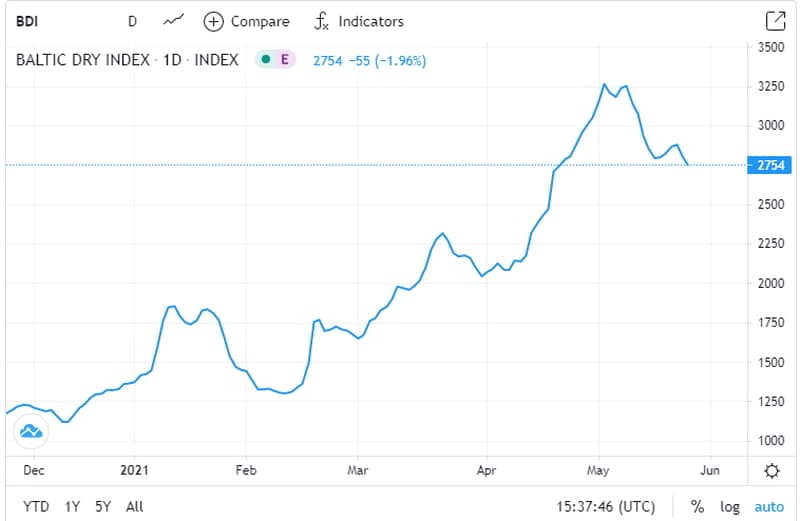Click the Feb time axis label
This screenshot has width=800, height=521.
click(246, 470)
